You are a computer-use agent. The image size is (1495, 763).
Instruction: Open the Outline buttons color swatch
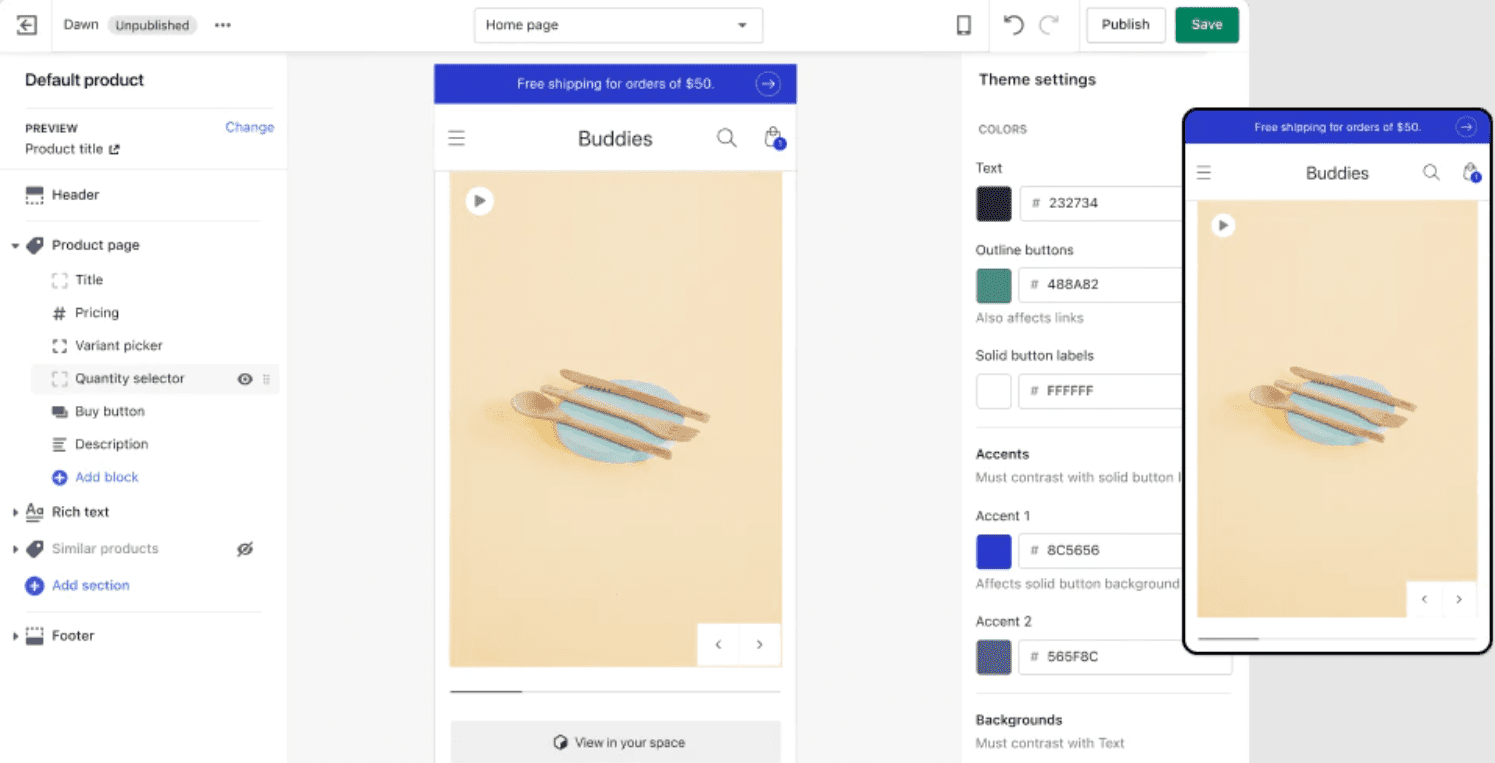[993, 285]
